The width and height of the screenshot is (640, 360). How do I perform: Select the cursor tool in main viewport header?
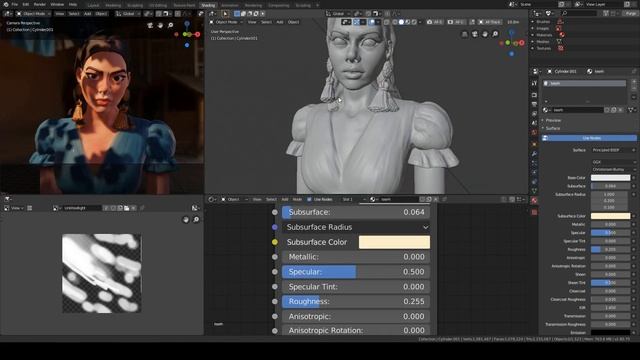[225, 13]
